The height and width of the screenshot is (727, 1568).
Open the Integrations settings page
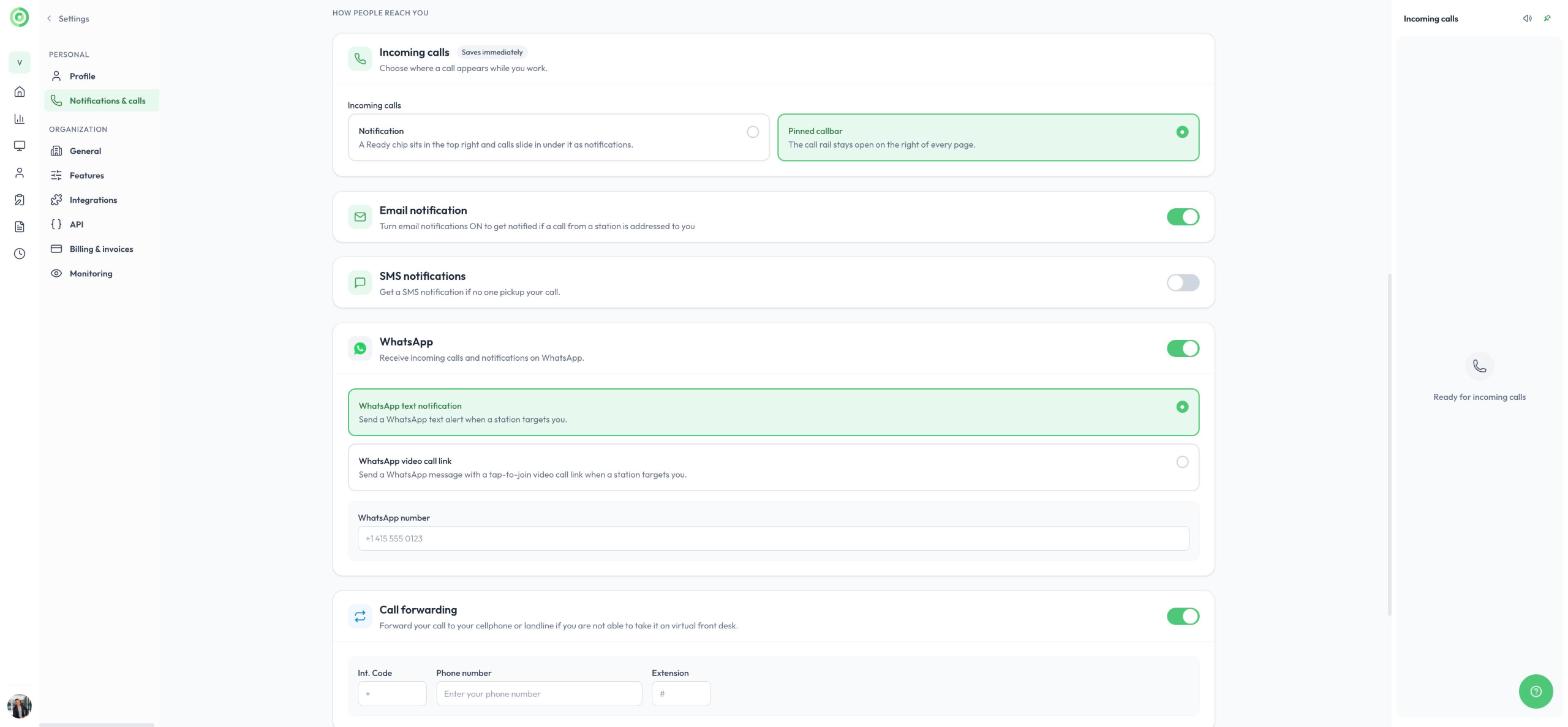coord(101,200)
